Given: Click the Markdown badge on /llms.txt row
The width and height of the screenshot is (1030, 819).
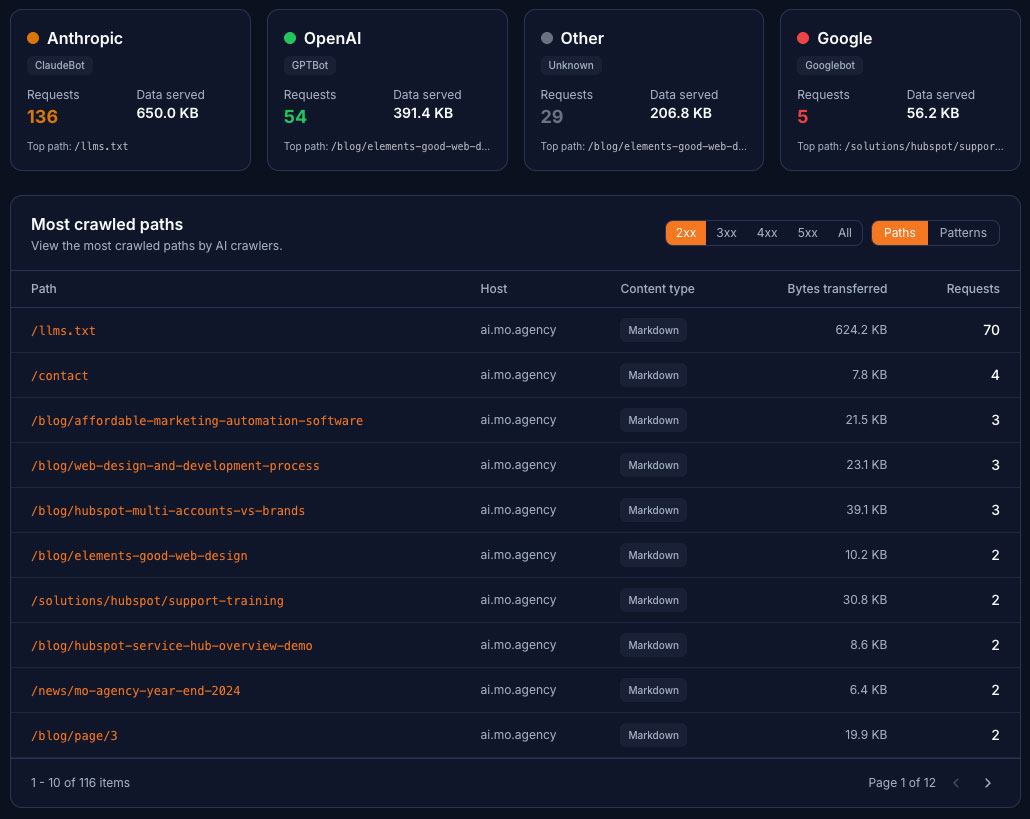Looking at the screenshot, I should (653, 330).
